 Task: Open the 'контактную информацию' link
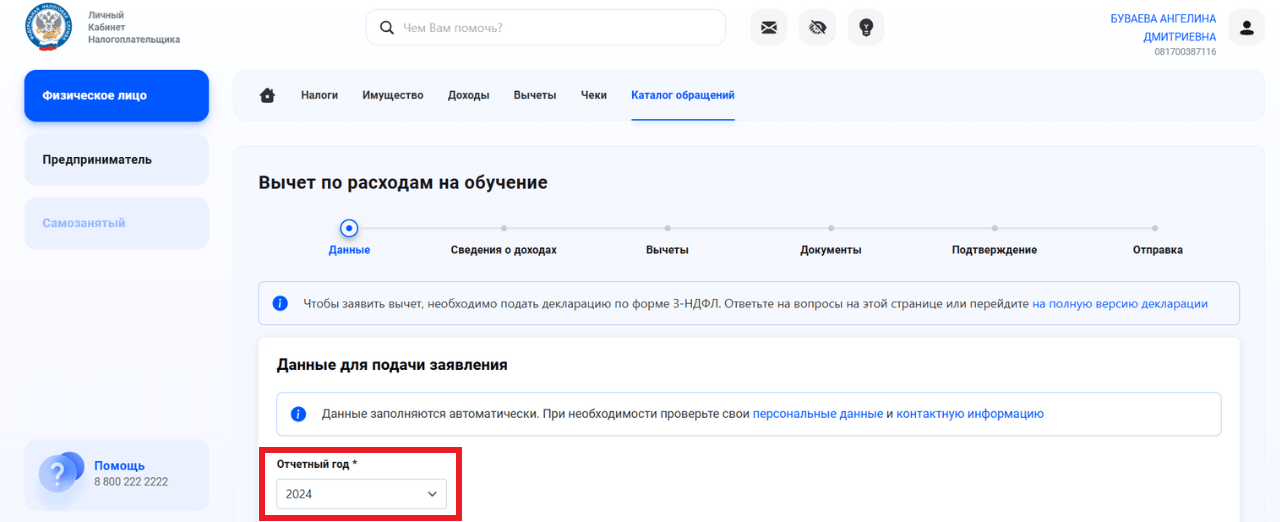970,414
